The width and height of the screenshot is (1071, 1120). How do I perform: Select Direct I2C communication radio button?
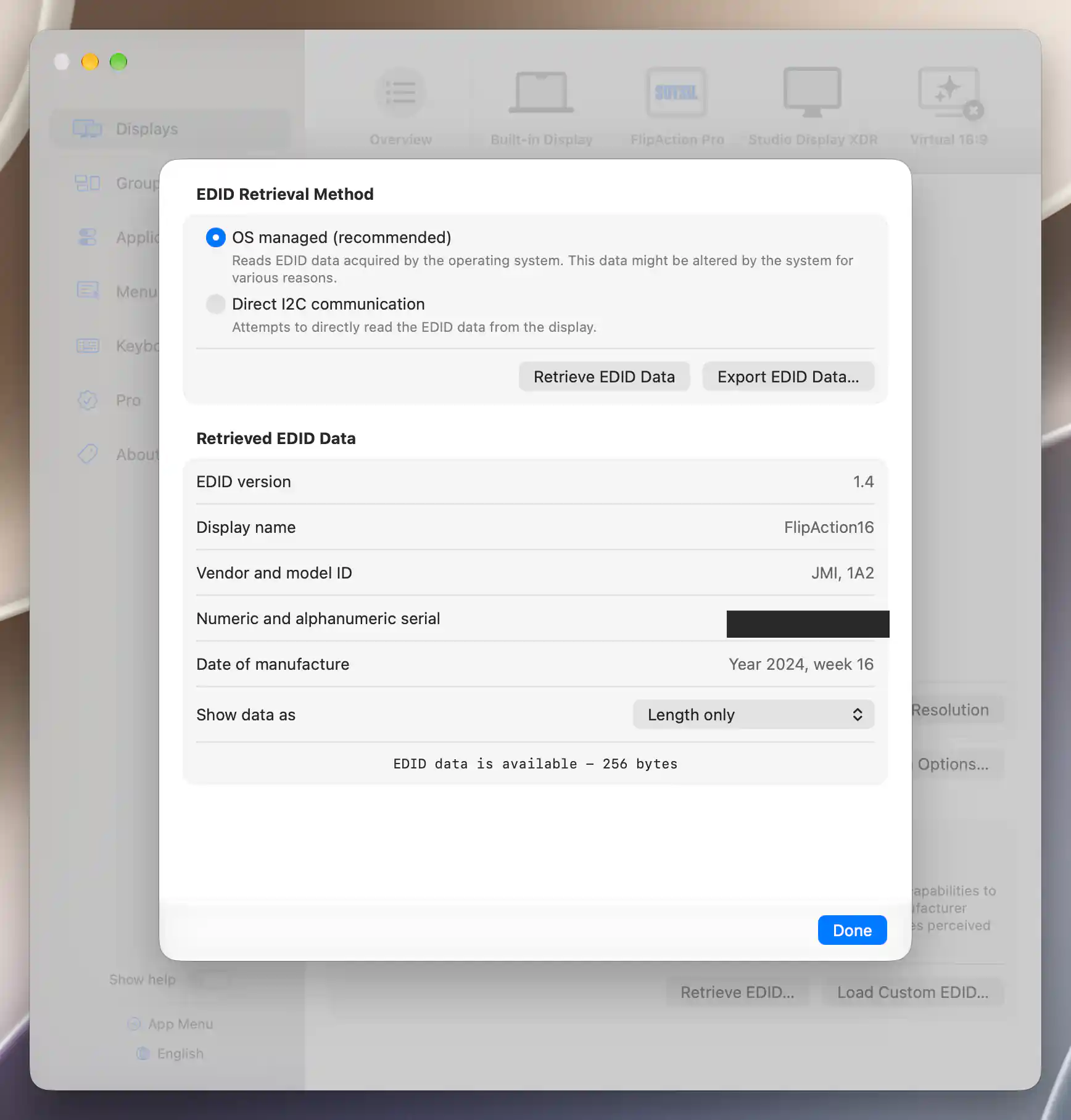[x=215, y=304]
